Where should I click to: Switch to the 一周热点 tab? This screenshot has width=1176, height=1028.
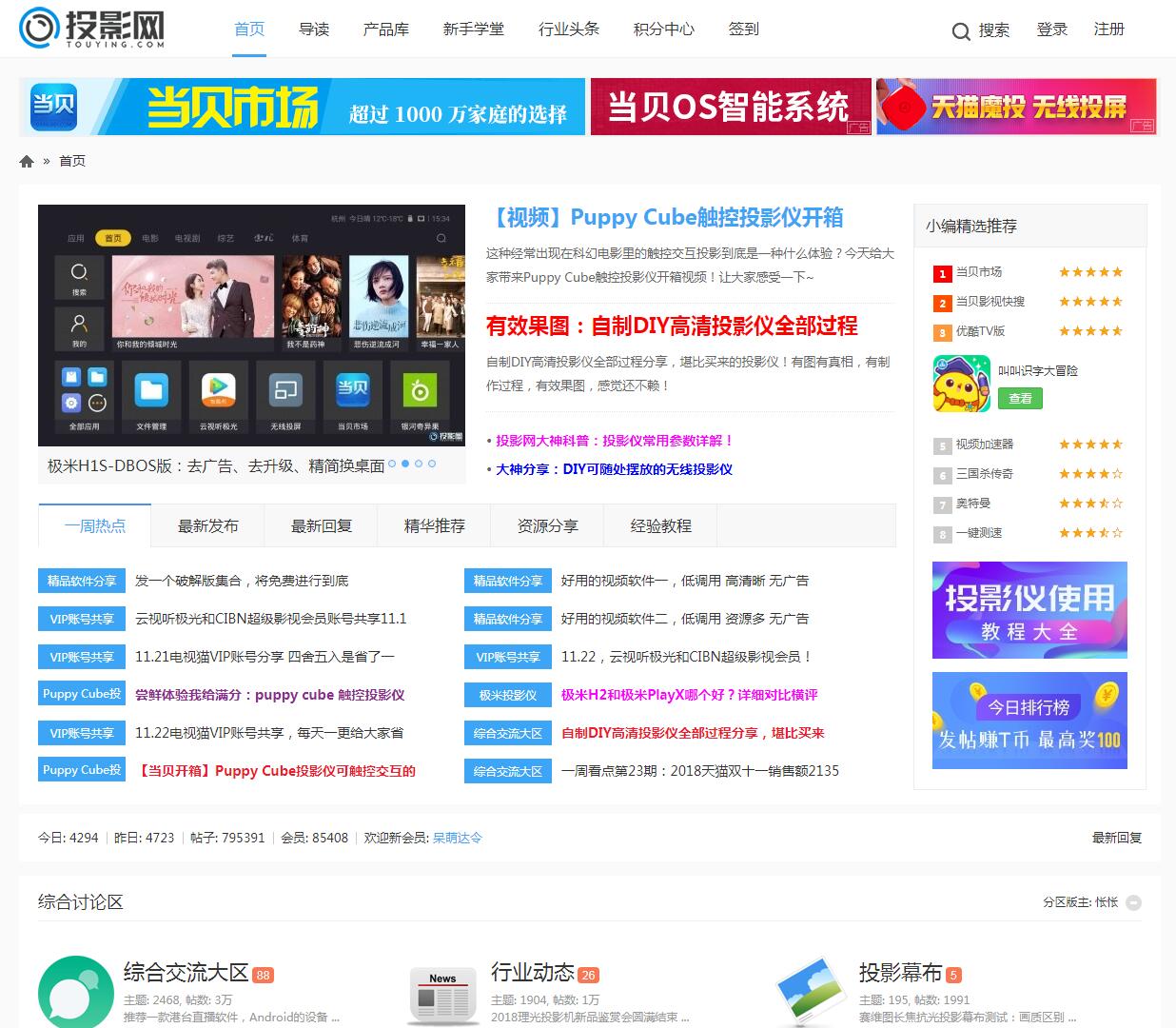(95, 525)
